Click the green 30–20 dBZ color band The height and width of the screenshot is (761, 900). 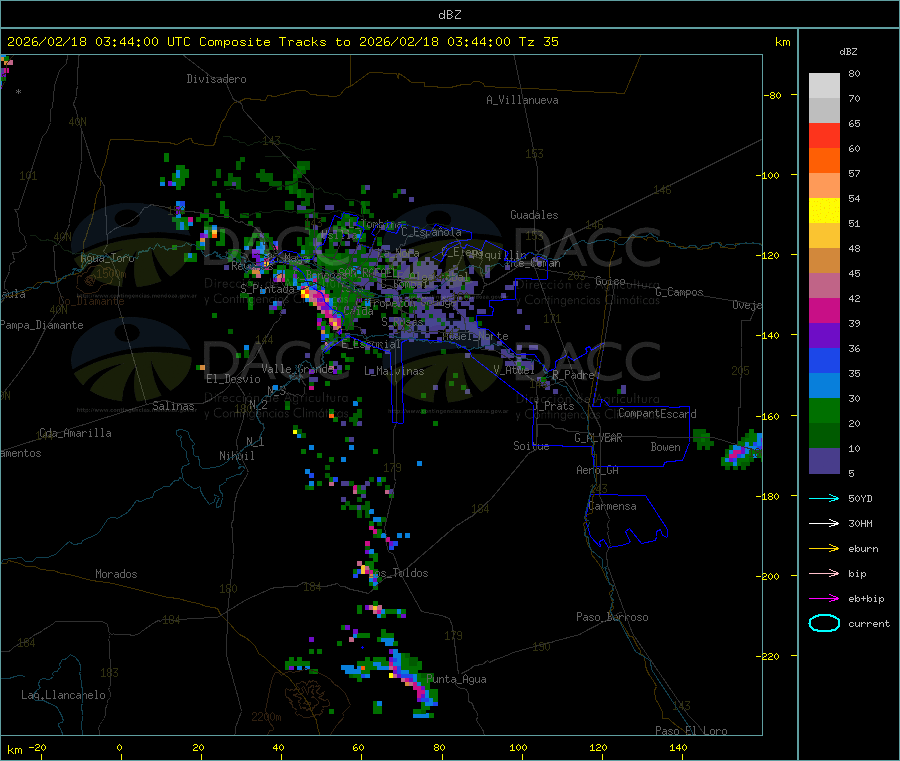824,410
